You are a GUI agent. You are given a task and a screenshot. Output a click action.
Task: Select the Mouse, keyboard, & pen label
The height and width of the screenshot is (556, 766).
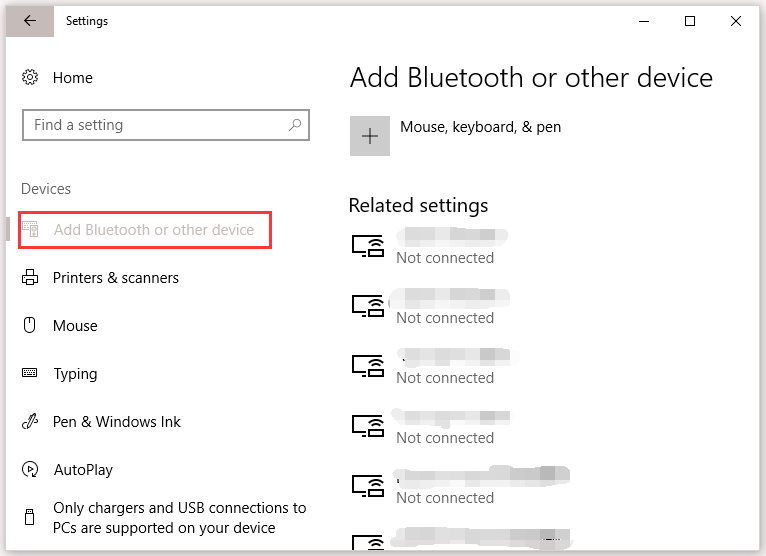[x=480, y=127]
